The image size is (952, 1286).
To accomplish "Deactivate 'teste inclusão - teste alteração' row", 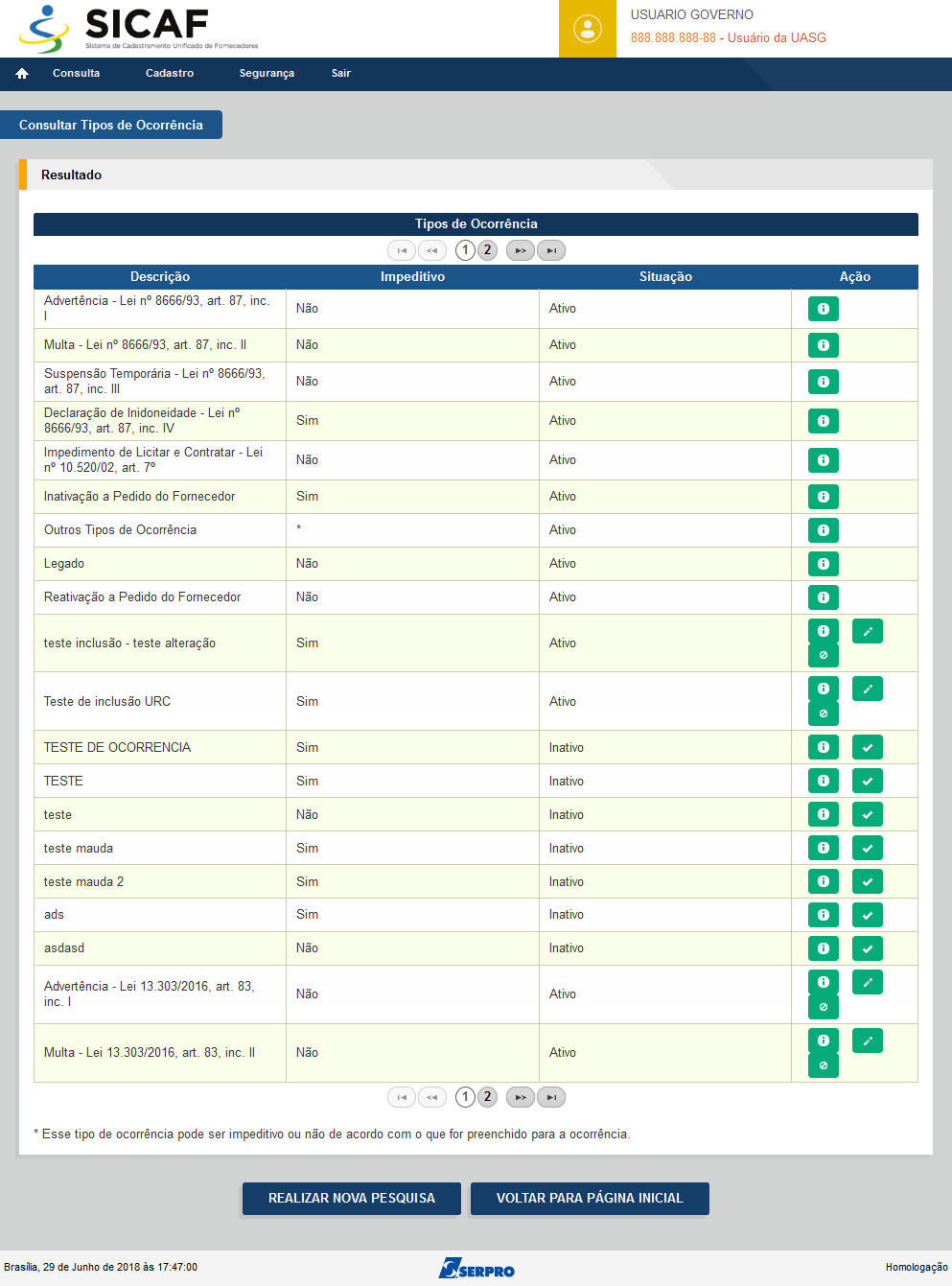I will pyautogui.click(x=824, y=656).
